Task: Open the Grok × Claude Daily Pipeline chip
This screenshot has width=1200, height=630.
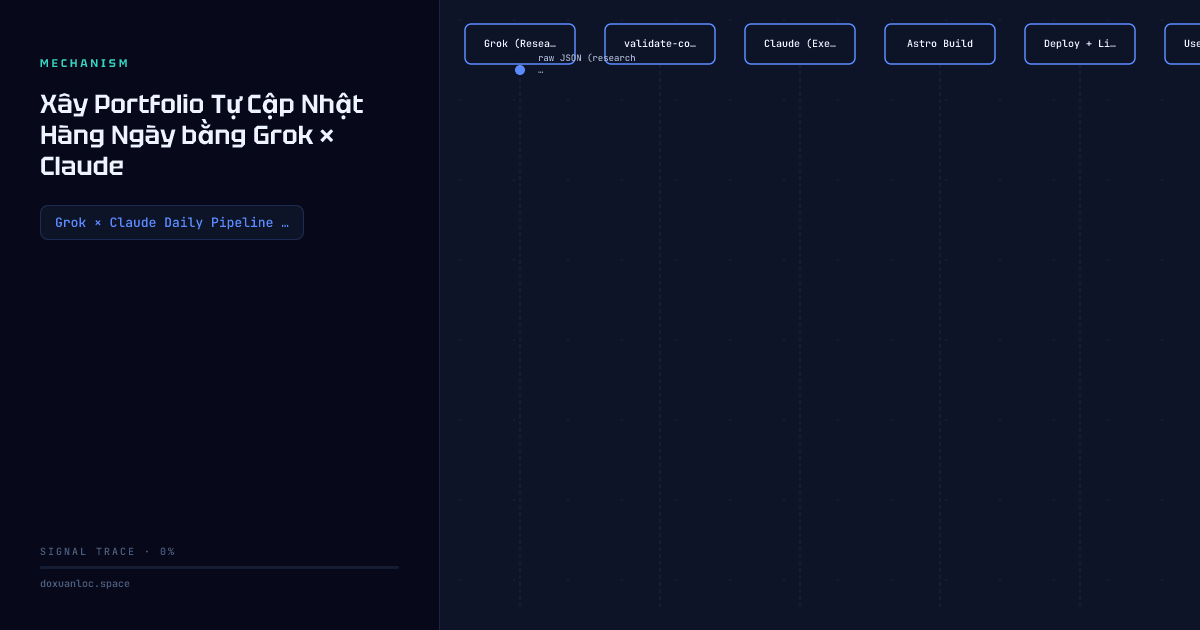Action: click(172, 222)
